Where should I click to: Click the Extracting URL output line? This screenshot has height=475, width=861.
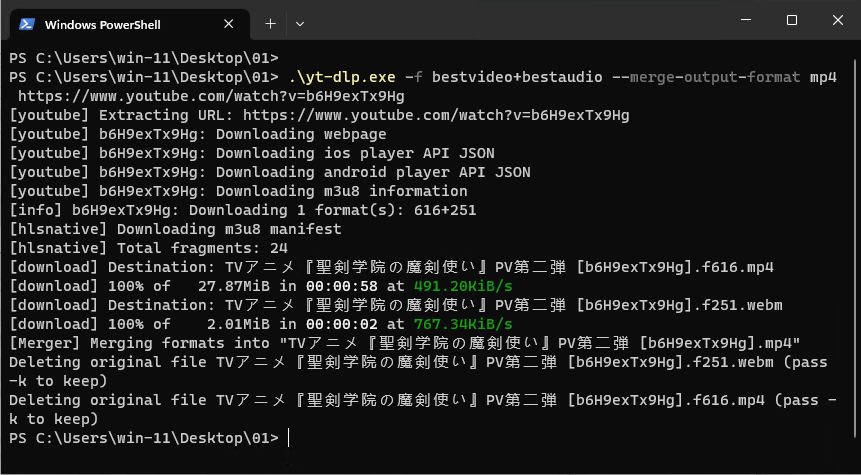point(319,115)
